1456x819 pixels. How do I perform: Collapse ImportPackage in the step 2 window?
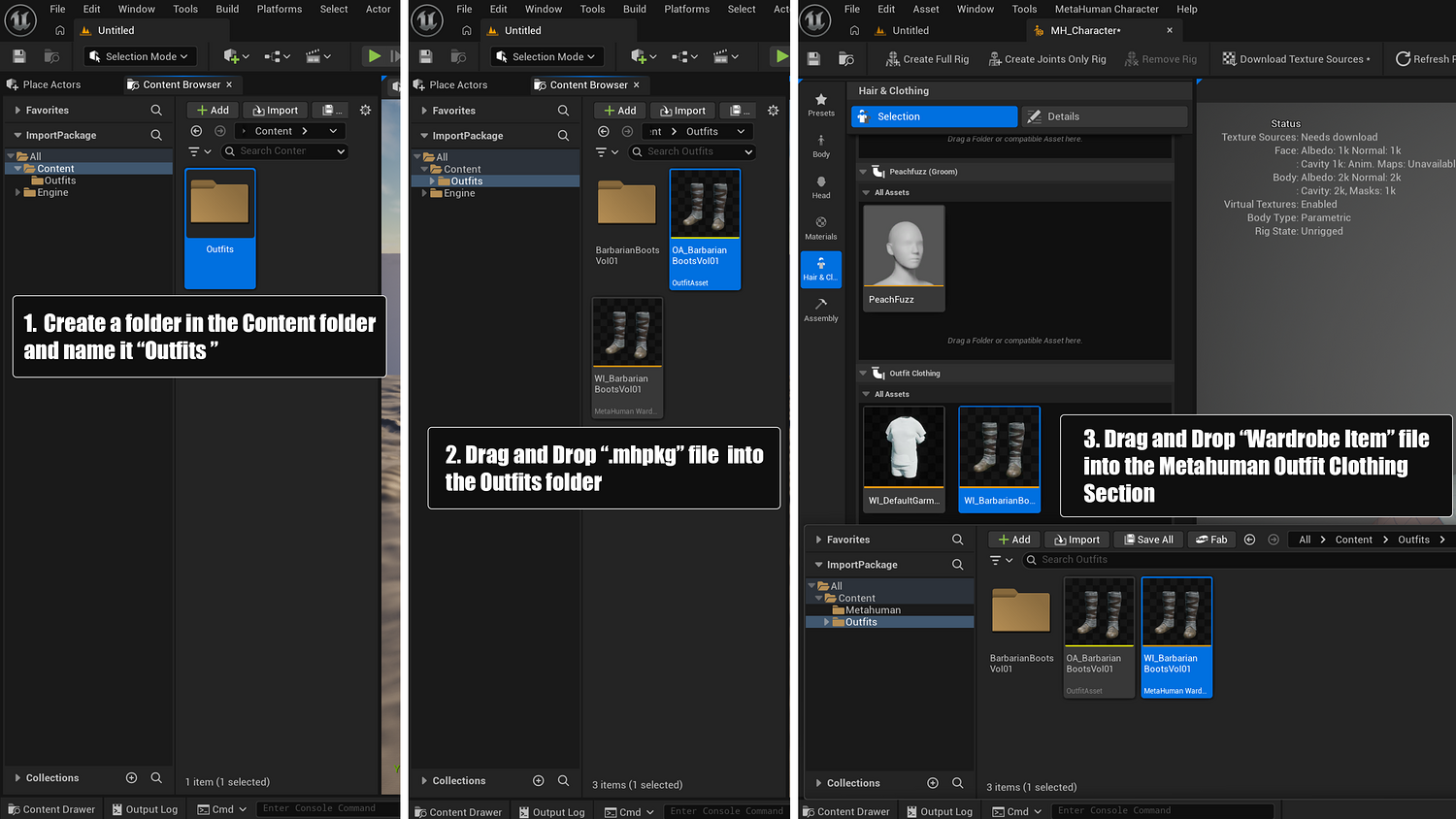(424, 136)
